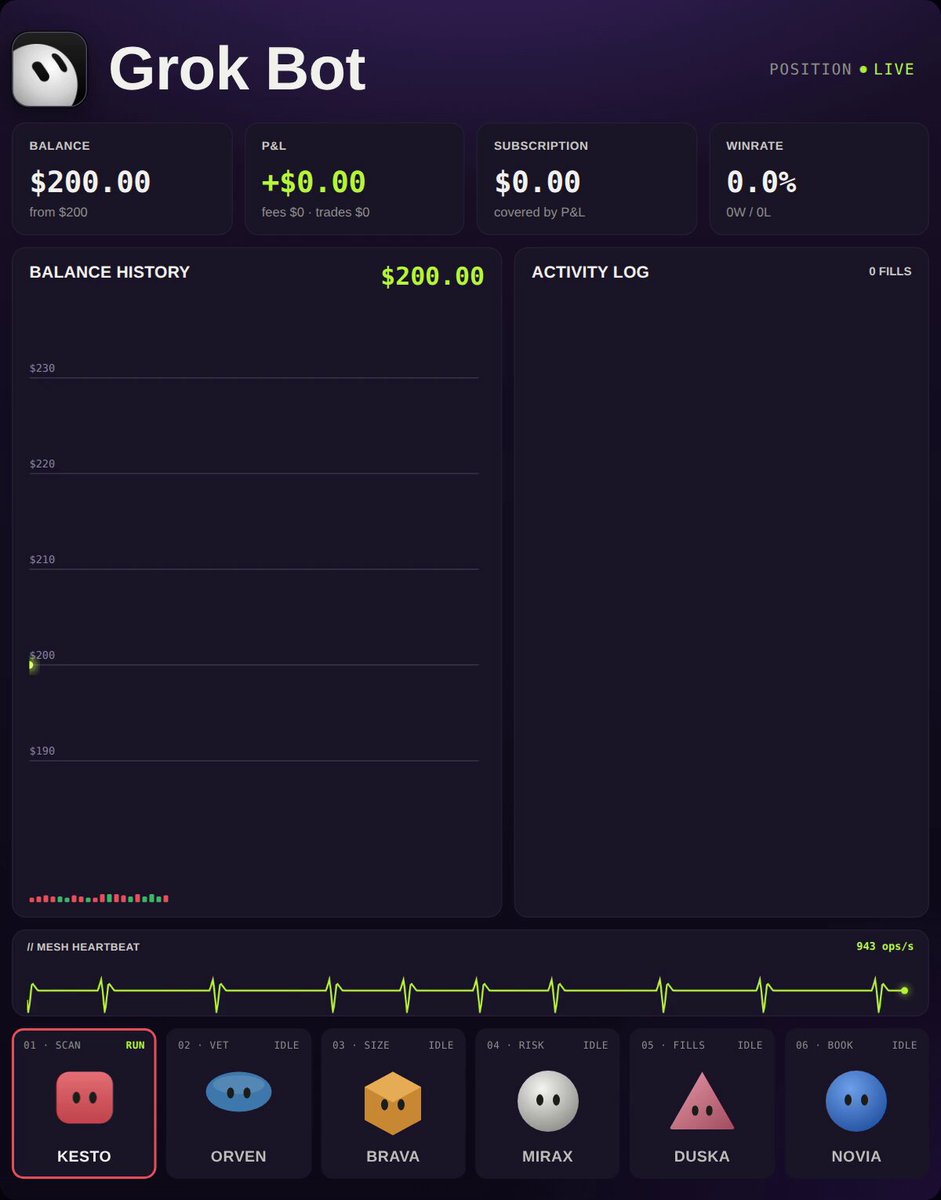Click the $220 chart axis label
The image size is (941, 1200).
(x=42, y=464)
